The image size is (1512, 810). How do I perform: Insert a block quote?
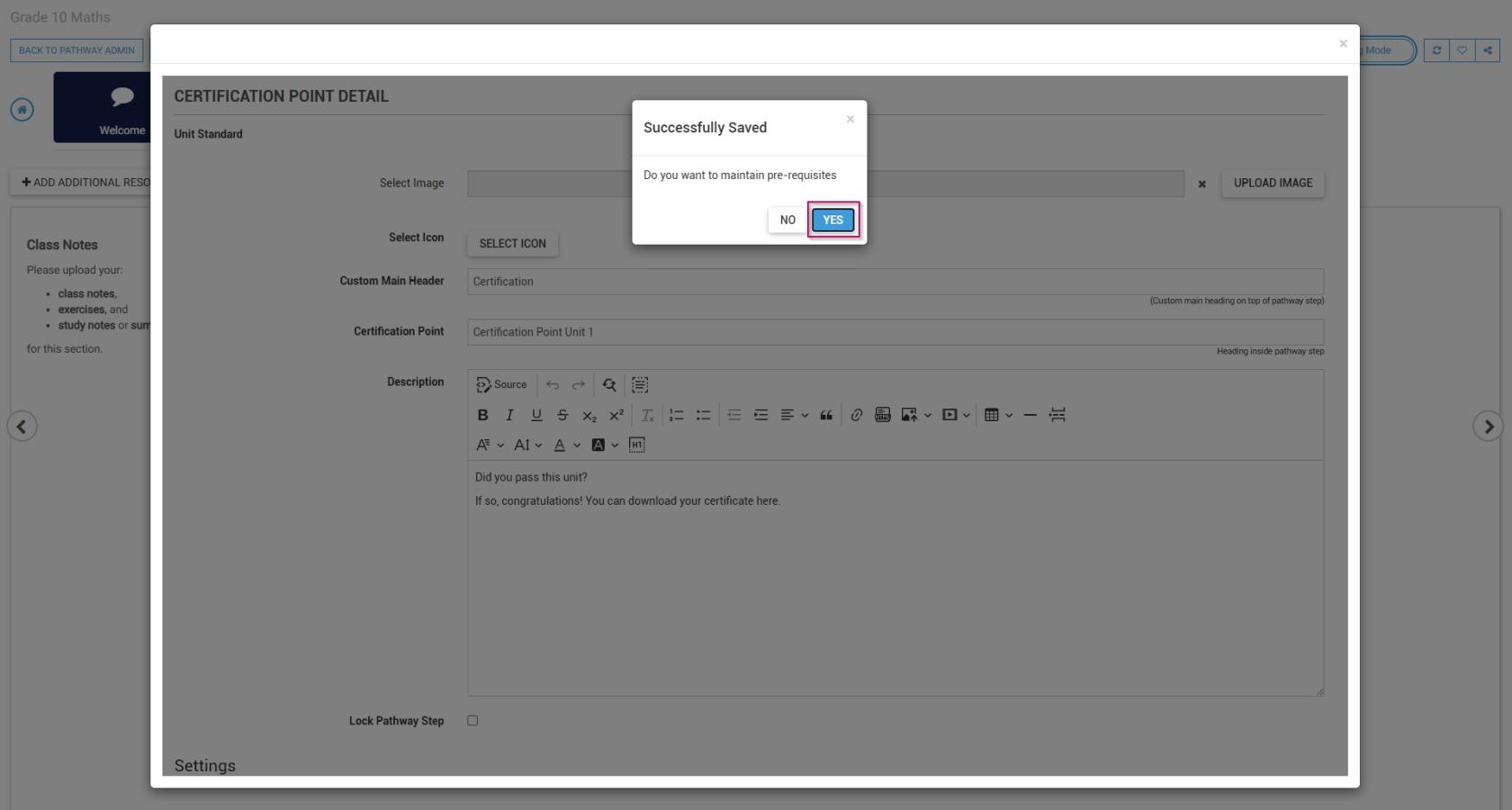coord(825,415)
